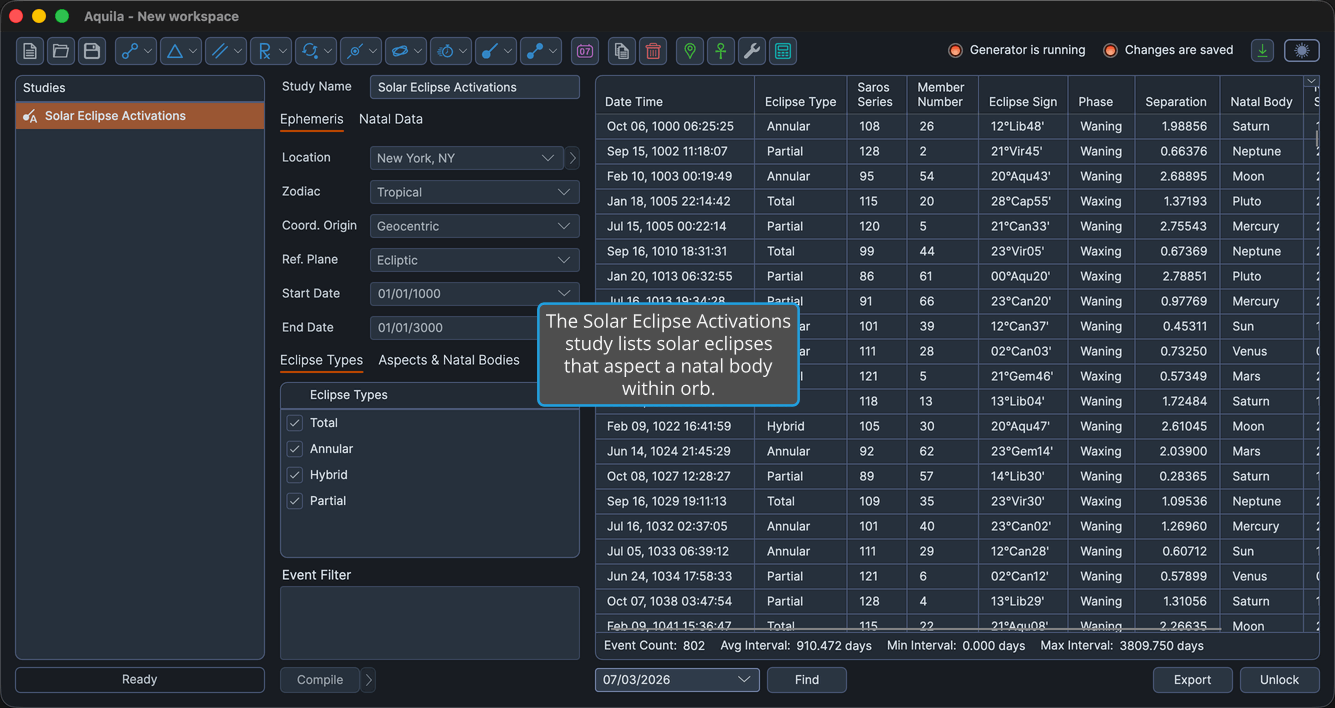Open the Start Date 01/01/1000 picker
Screen dimensions: 1335x708
[x=474, y=294]
